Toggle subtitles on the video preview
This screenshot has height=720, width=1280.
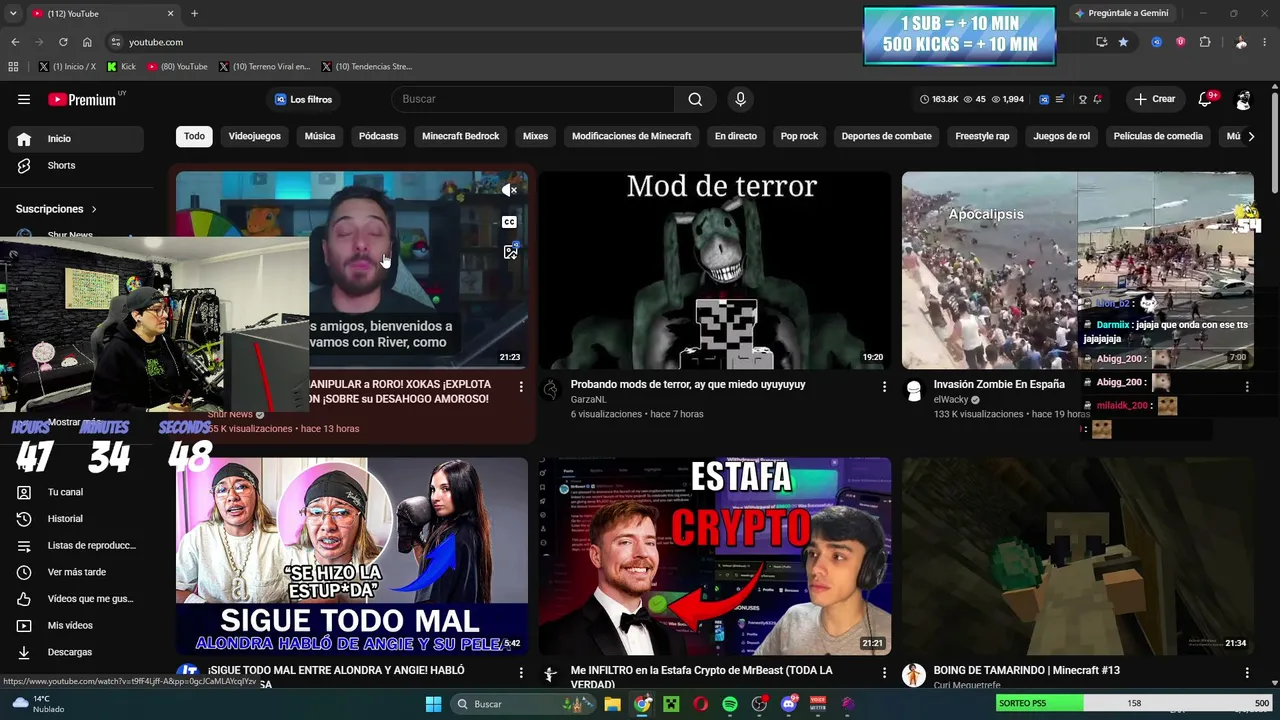(x=510, y=222)
